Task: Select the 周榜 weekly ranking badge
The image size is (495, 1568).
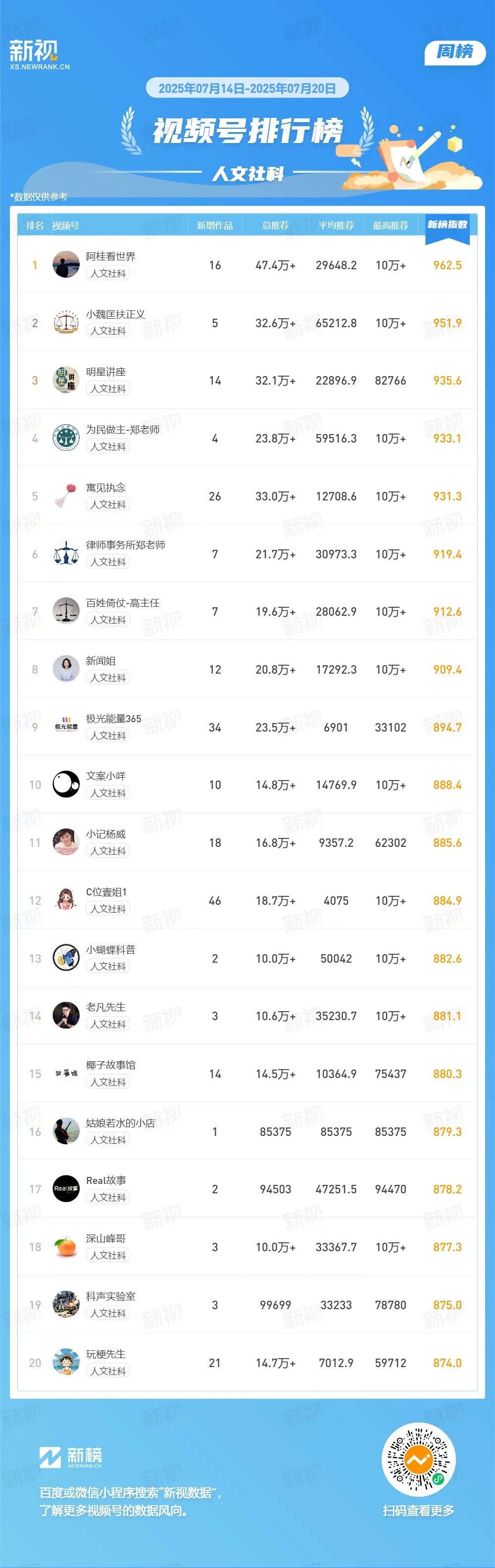Action: [455, 52]
